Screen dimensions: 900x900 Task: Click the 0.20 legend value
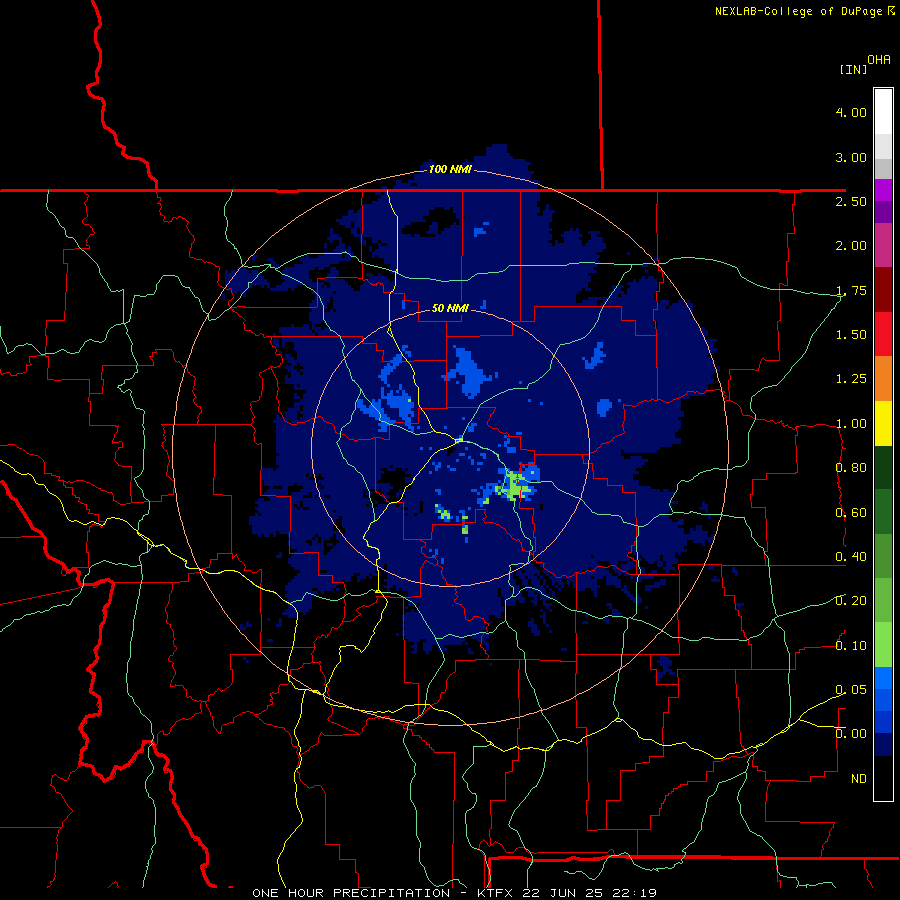[x=851, y=601]
